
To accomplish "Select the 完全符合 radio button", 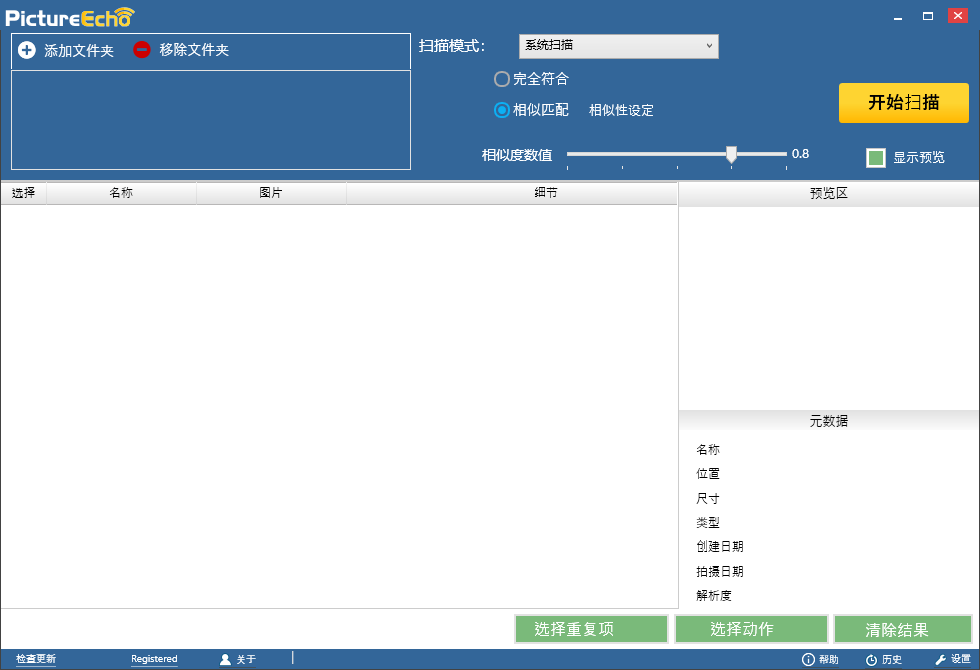I will pos(501,79).
